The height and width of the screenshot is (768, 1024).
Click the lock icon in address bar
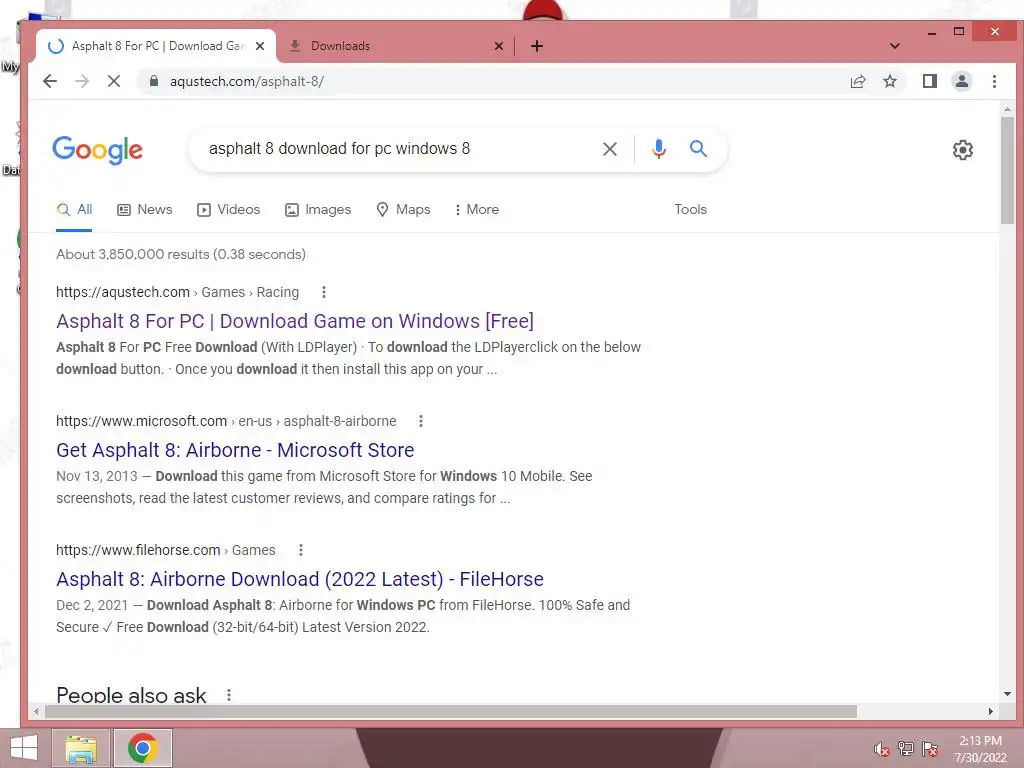tap(154, 81)
